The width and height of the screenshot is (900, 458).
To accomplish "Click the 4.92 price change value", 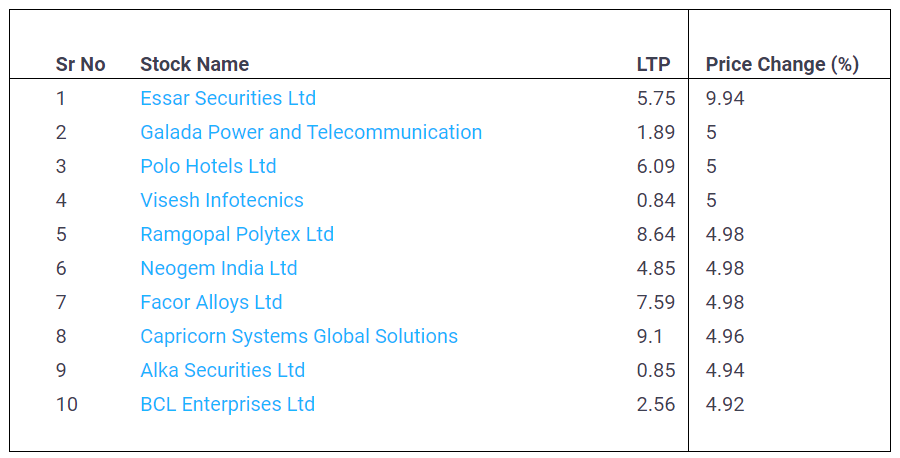I will click(725, 404).
